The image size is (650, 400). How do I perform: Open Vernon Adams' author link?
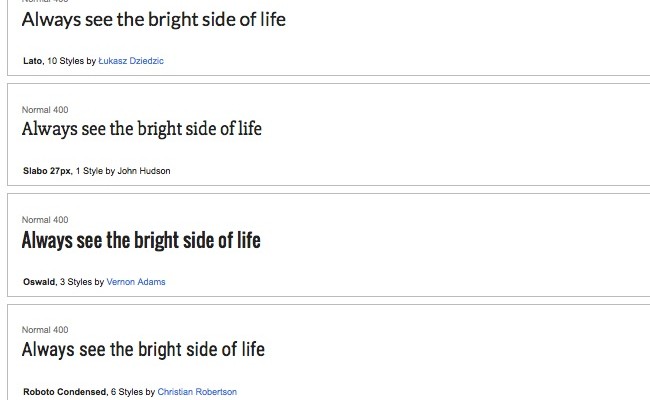(136, 282)
